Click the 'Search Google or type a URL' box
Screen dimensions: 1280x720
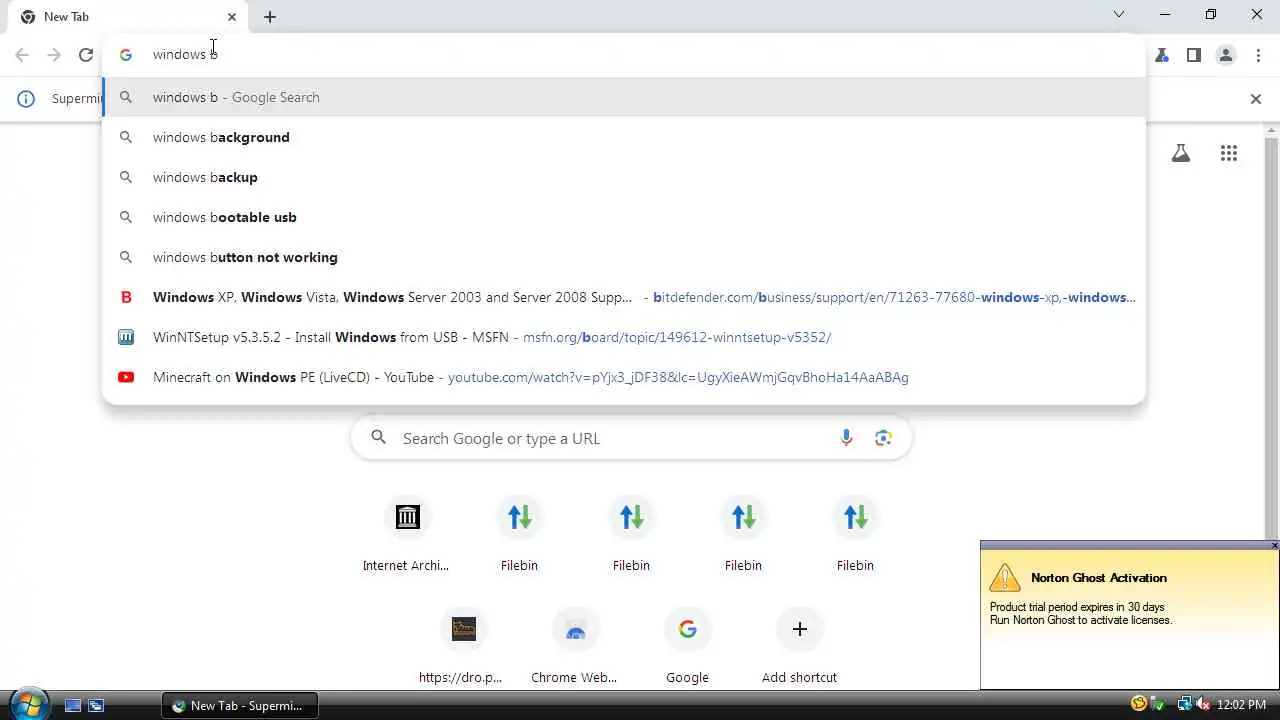(631, 438)
